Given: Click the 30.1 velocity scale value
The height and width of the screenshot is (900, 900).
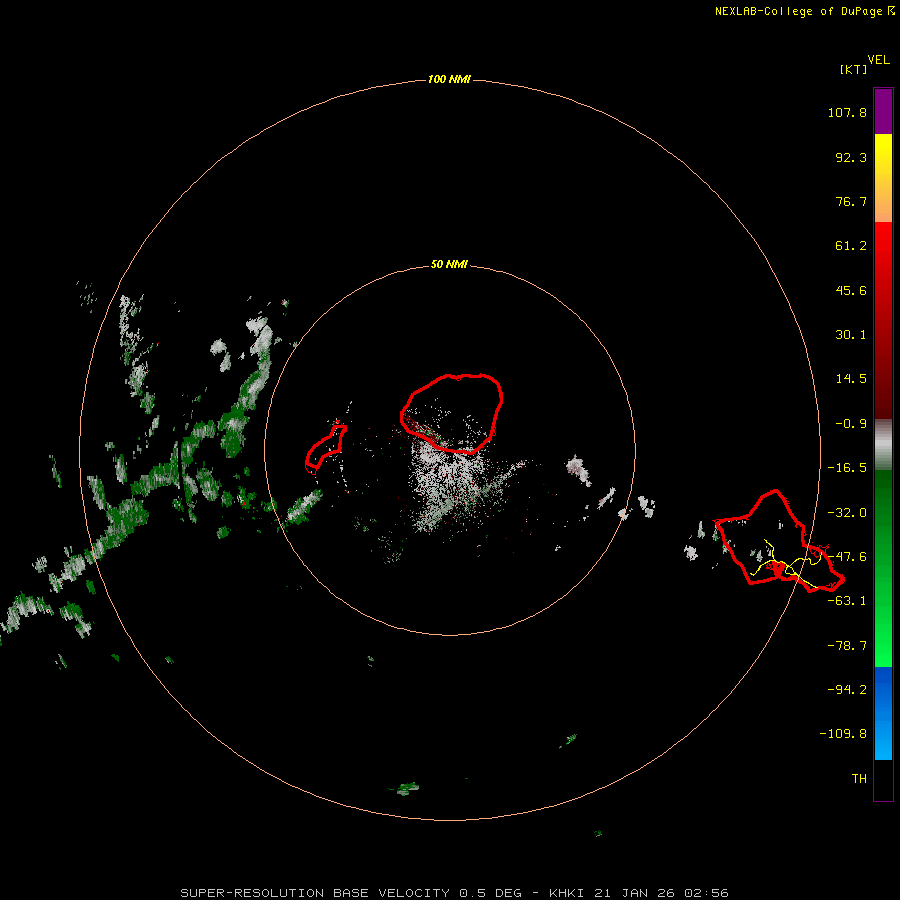Looking at the screenshot, I should [851, 335].
